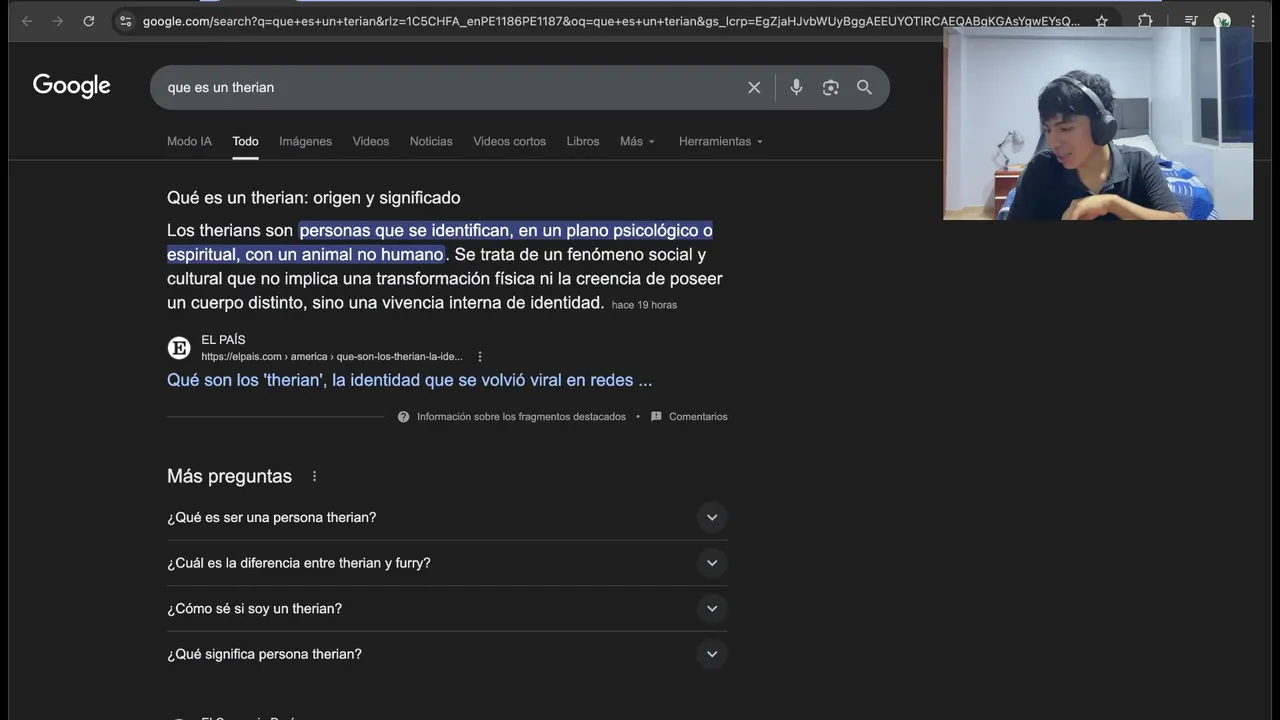This screenshot has width=1280, height=720.
Task: Open Chrome three-dot menu
Action: click(x=1253, y=21)
